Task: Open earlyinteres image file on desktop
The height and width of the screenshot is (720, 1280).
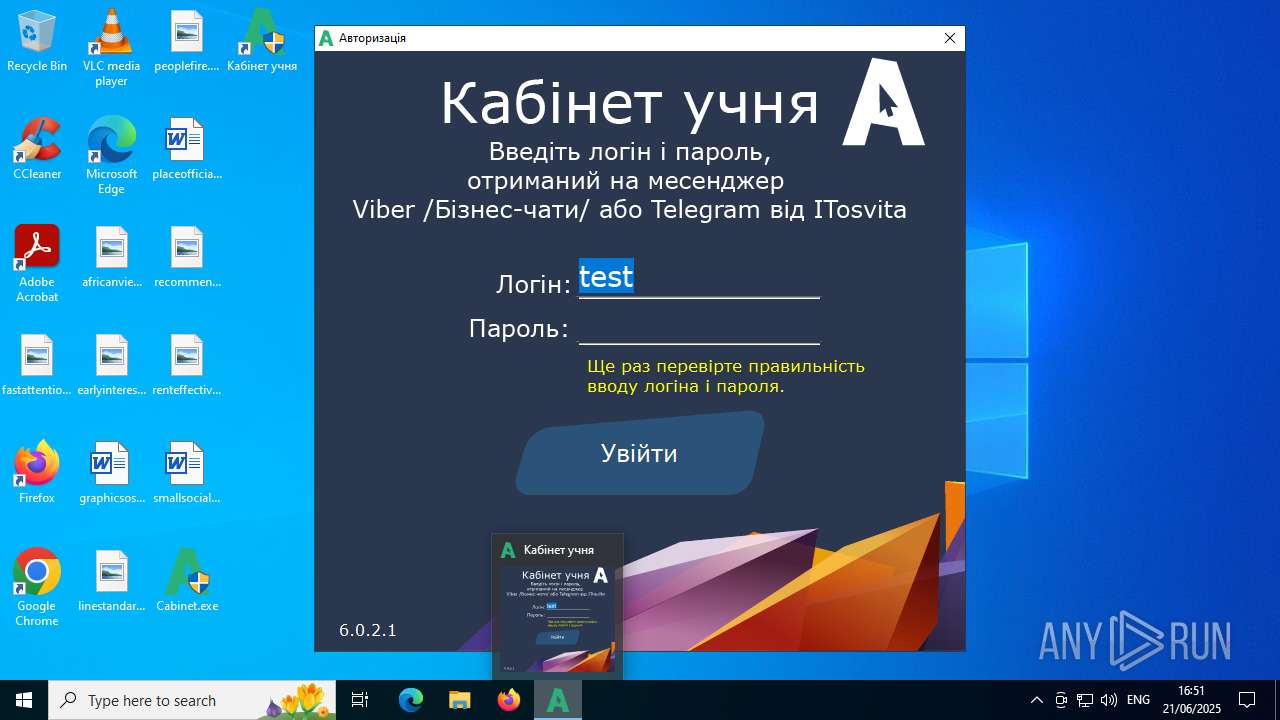Action: click(x=111, y=365)
